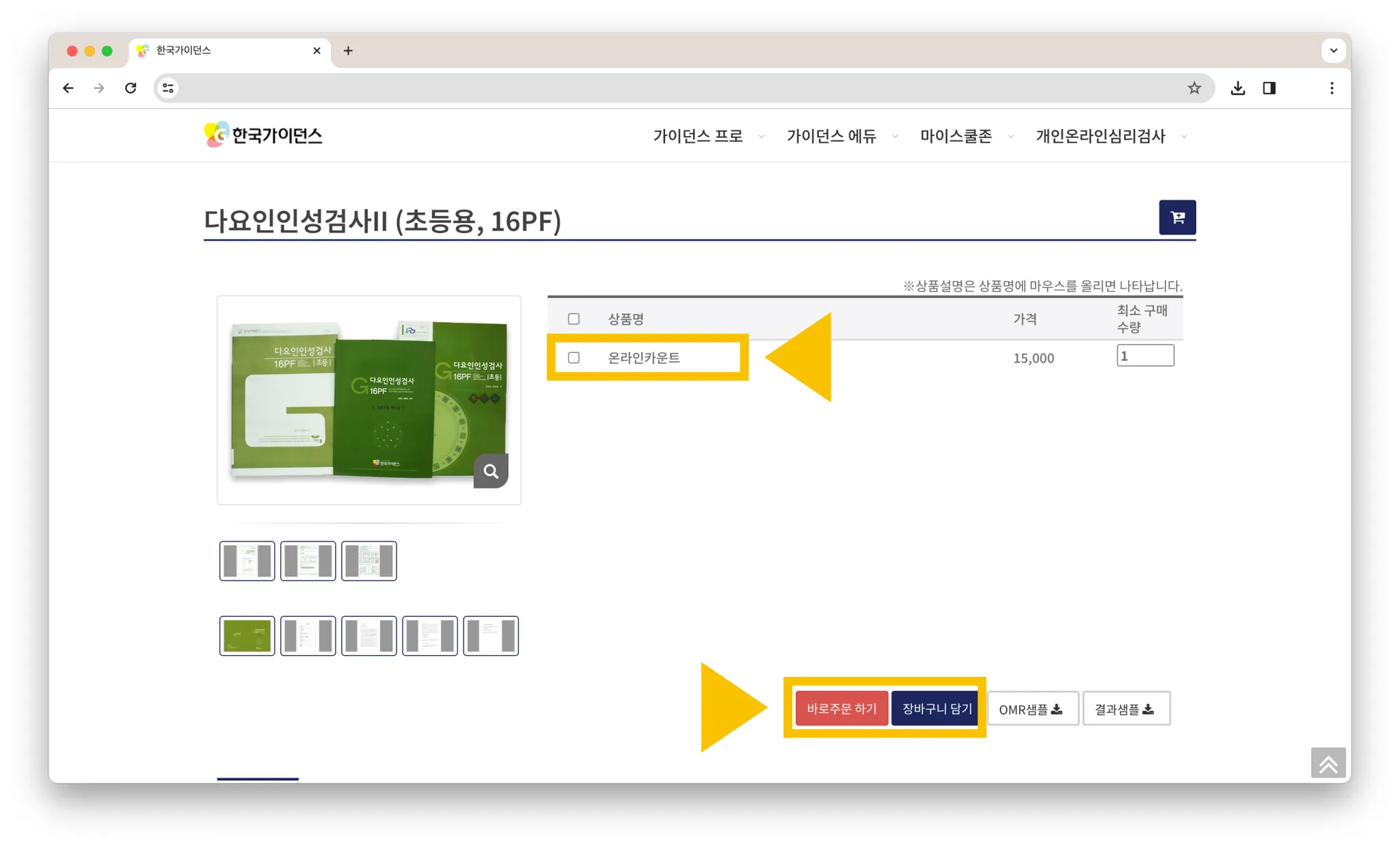
Task: Expand the 가이던스 프로 menu
Action: tap(697, 136)
